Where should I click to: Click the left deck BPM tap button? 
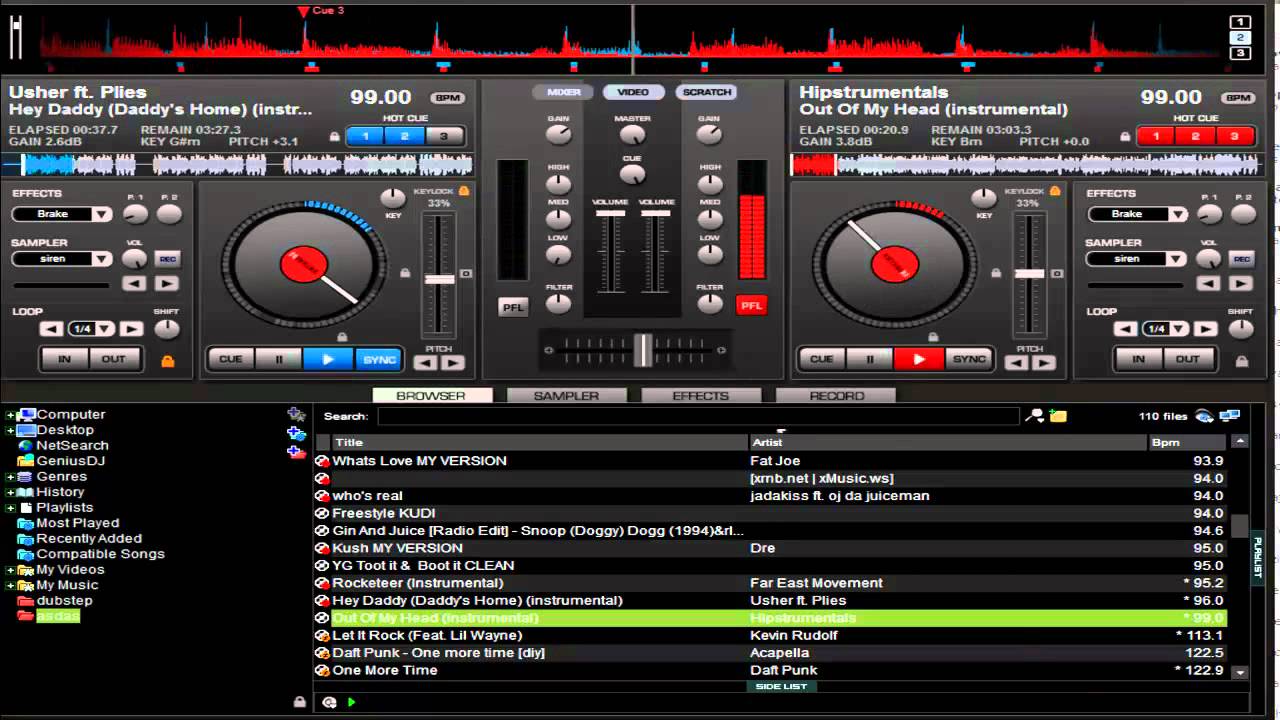click(x=447, y=98)
